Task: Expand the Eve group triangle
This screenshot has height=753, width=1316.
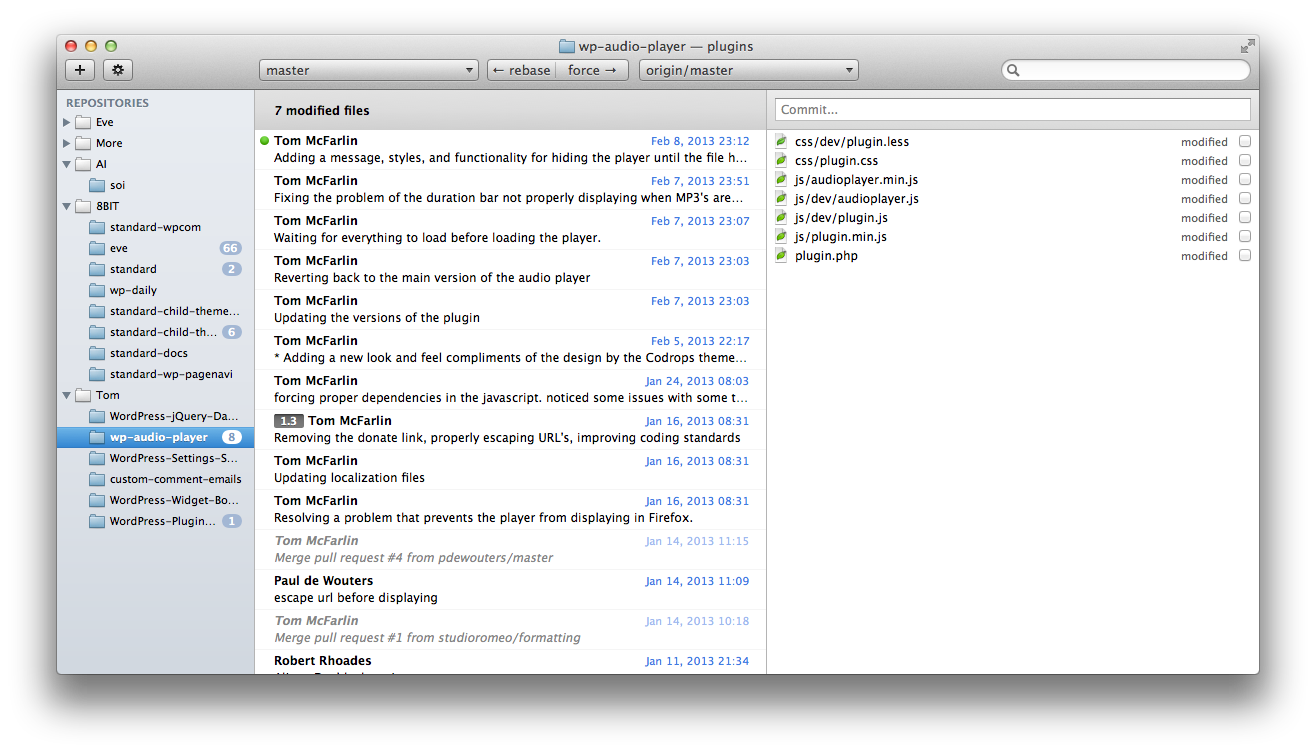Action: coord(67,122)
